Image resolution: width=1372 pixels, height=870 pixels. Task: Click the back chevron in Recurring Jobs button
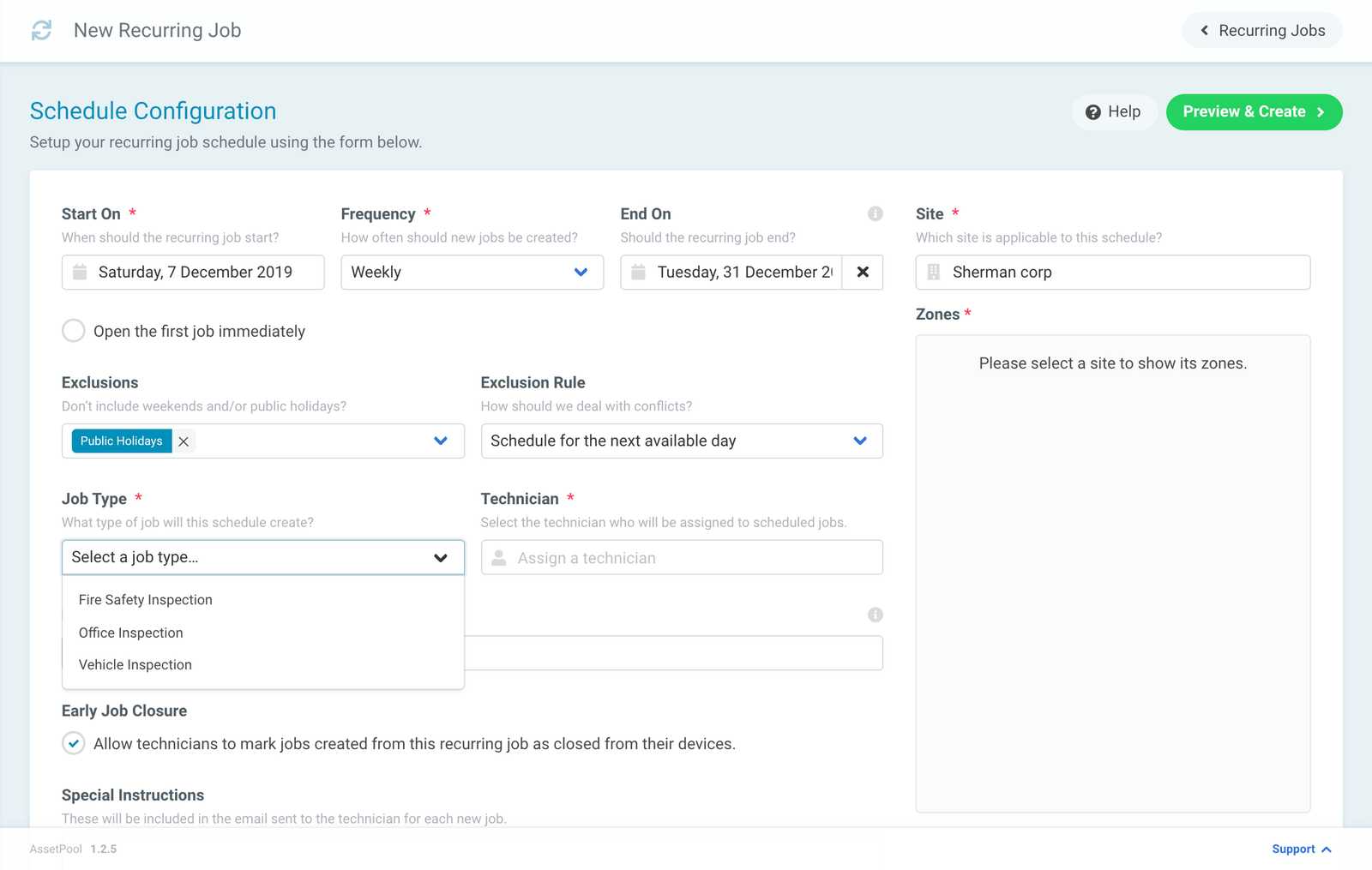pos(1204,31)
